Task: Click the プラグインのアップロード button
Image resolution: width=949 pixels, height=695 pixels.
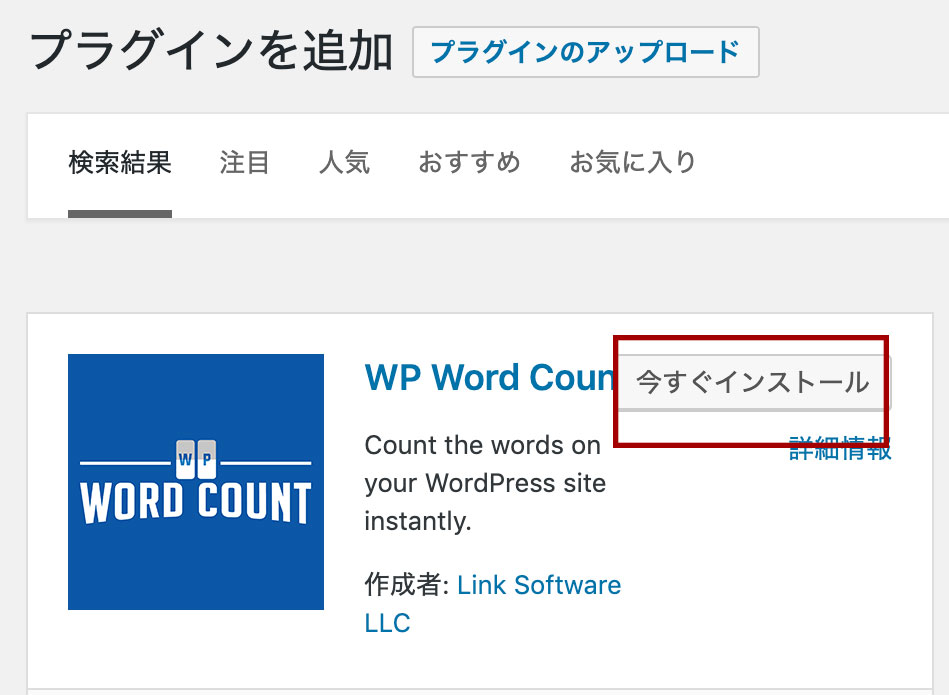Action: point(585,52)
